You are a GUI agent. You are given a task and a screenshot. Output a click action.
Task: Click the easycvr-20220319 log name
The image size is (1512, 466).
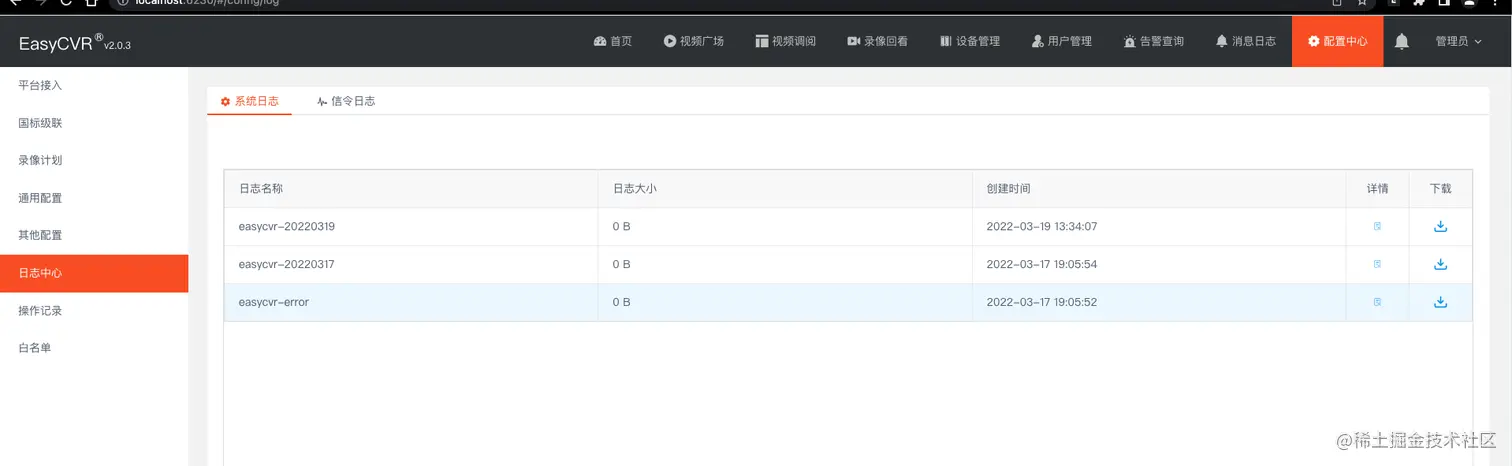point(287,226)
